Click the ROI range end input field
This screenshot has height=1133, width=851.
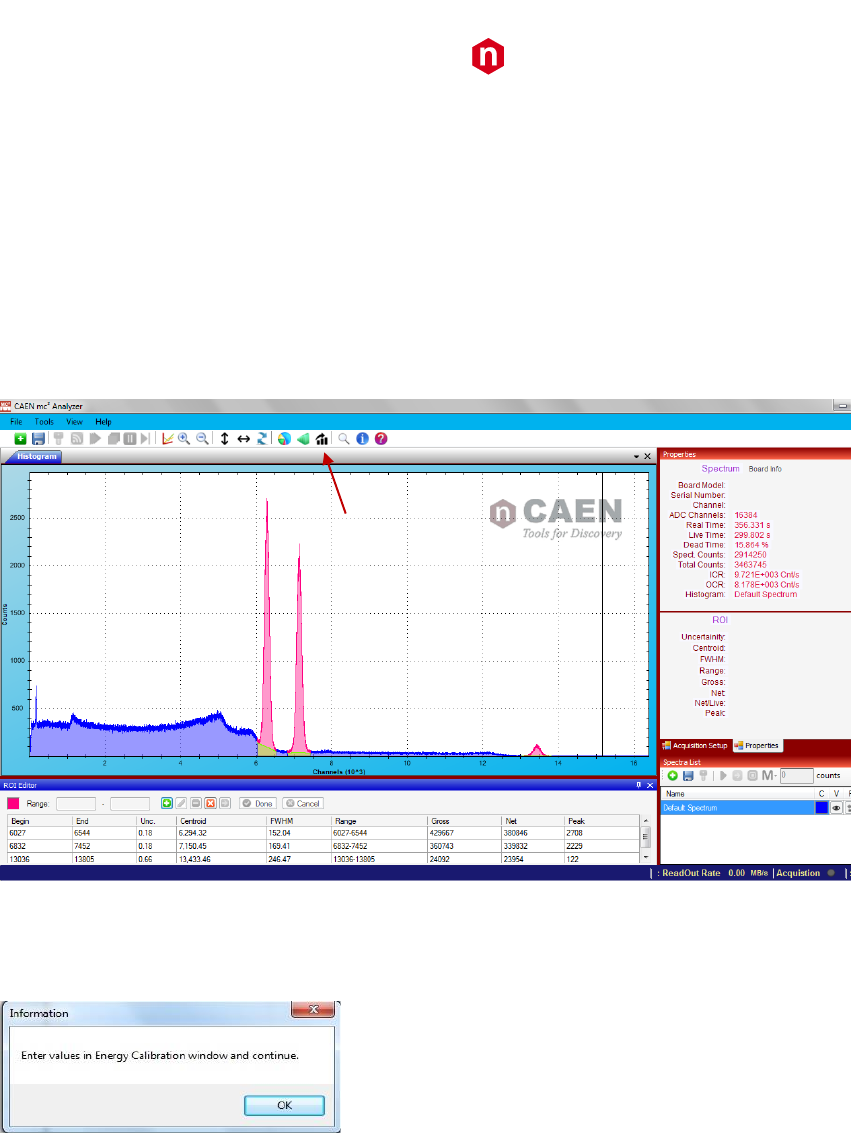click(x=130, y=804)
